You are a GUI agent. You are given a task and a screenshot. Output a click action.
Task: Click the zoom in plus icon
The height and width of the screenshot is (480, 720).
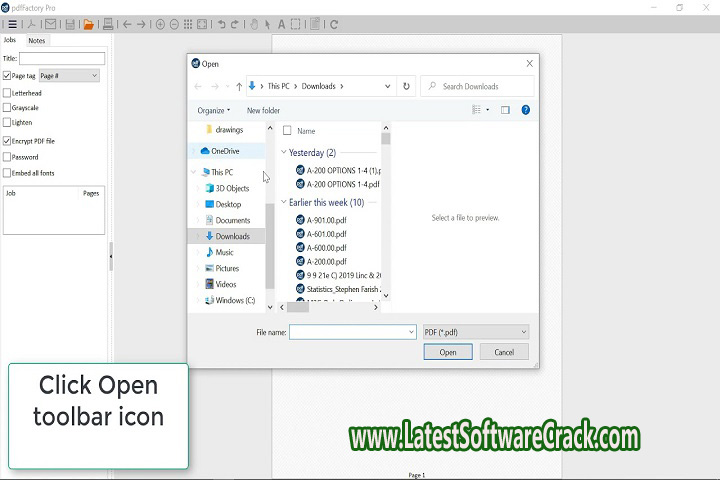coord(160,24)
